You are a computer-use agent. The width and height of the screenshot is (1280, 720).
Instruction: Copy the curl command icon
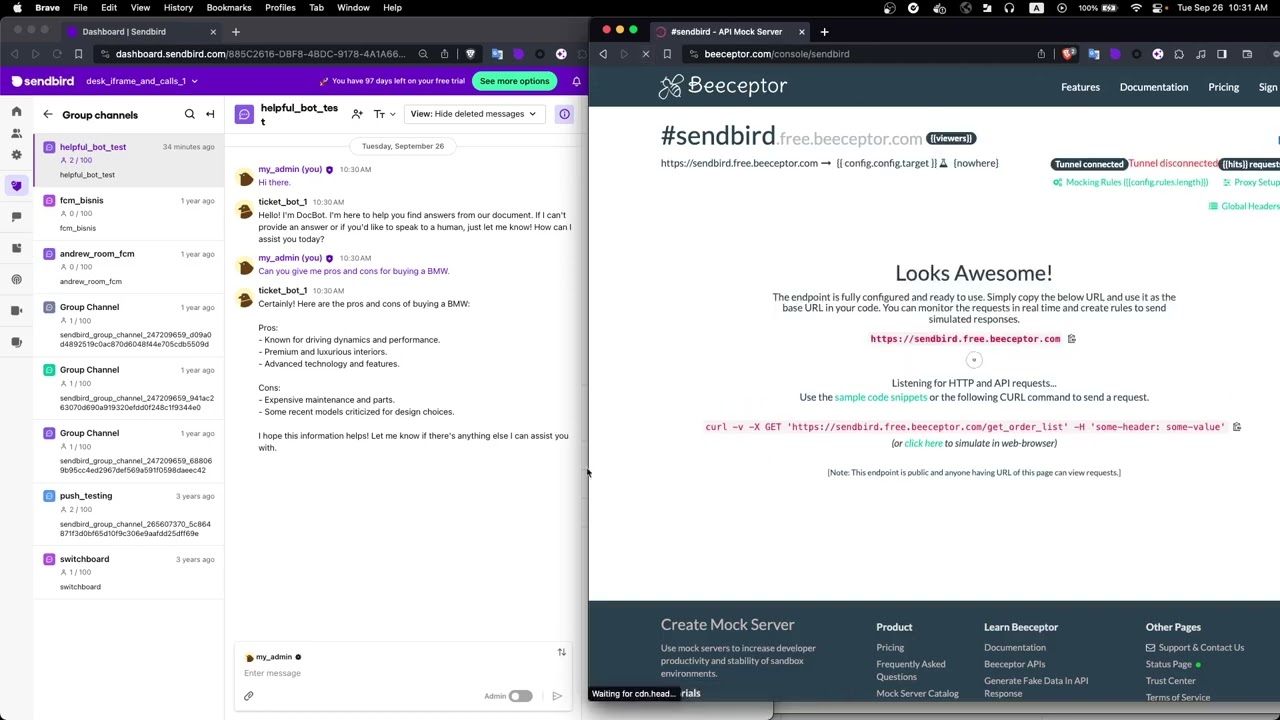pyautogui.click(x=1236, y=427)
